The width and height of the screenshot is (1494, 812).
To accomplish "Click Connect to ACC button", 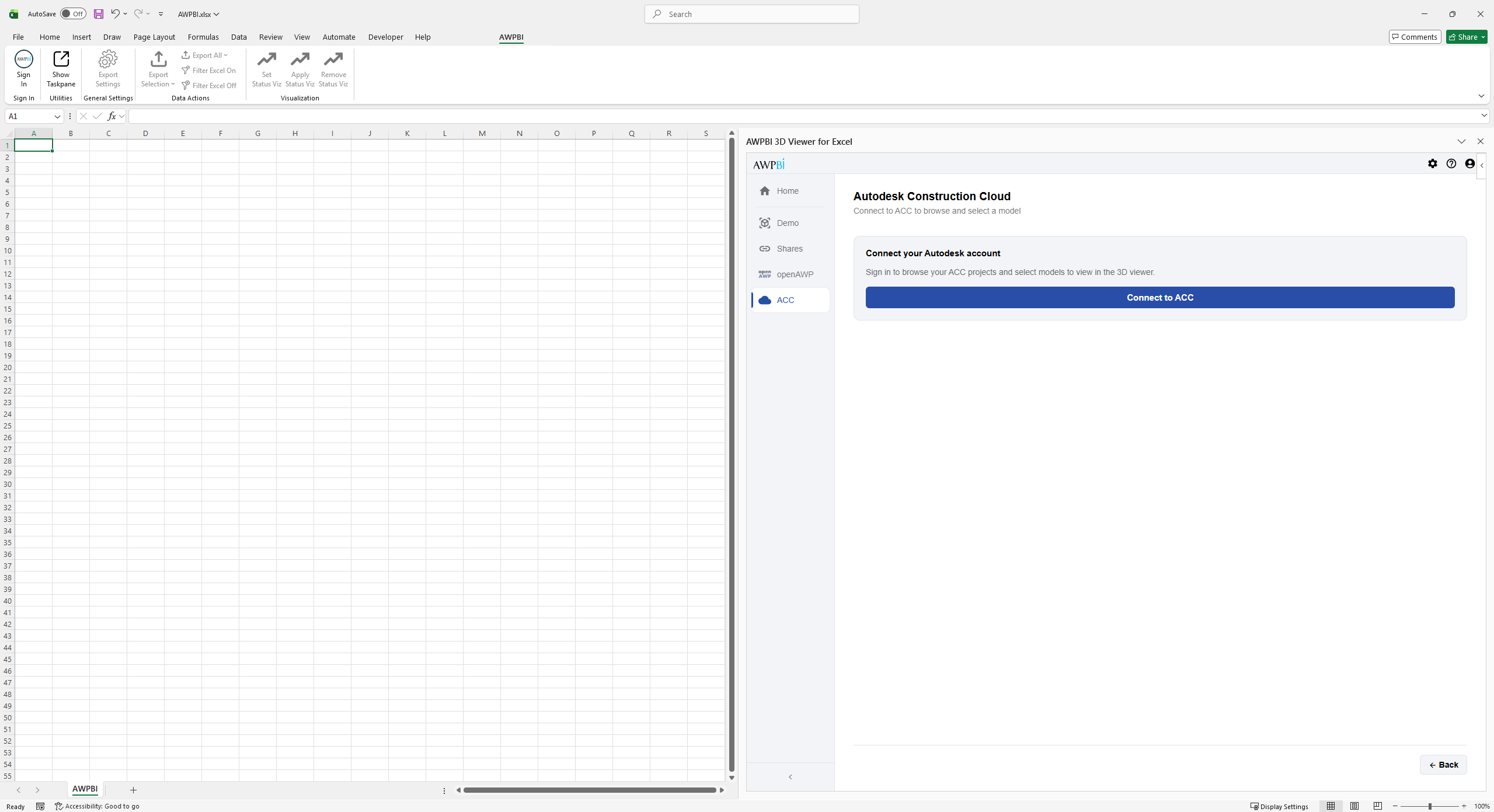I will tap(1160, 298).
